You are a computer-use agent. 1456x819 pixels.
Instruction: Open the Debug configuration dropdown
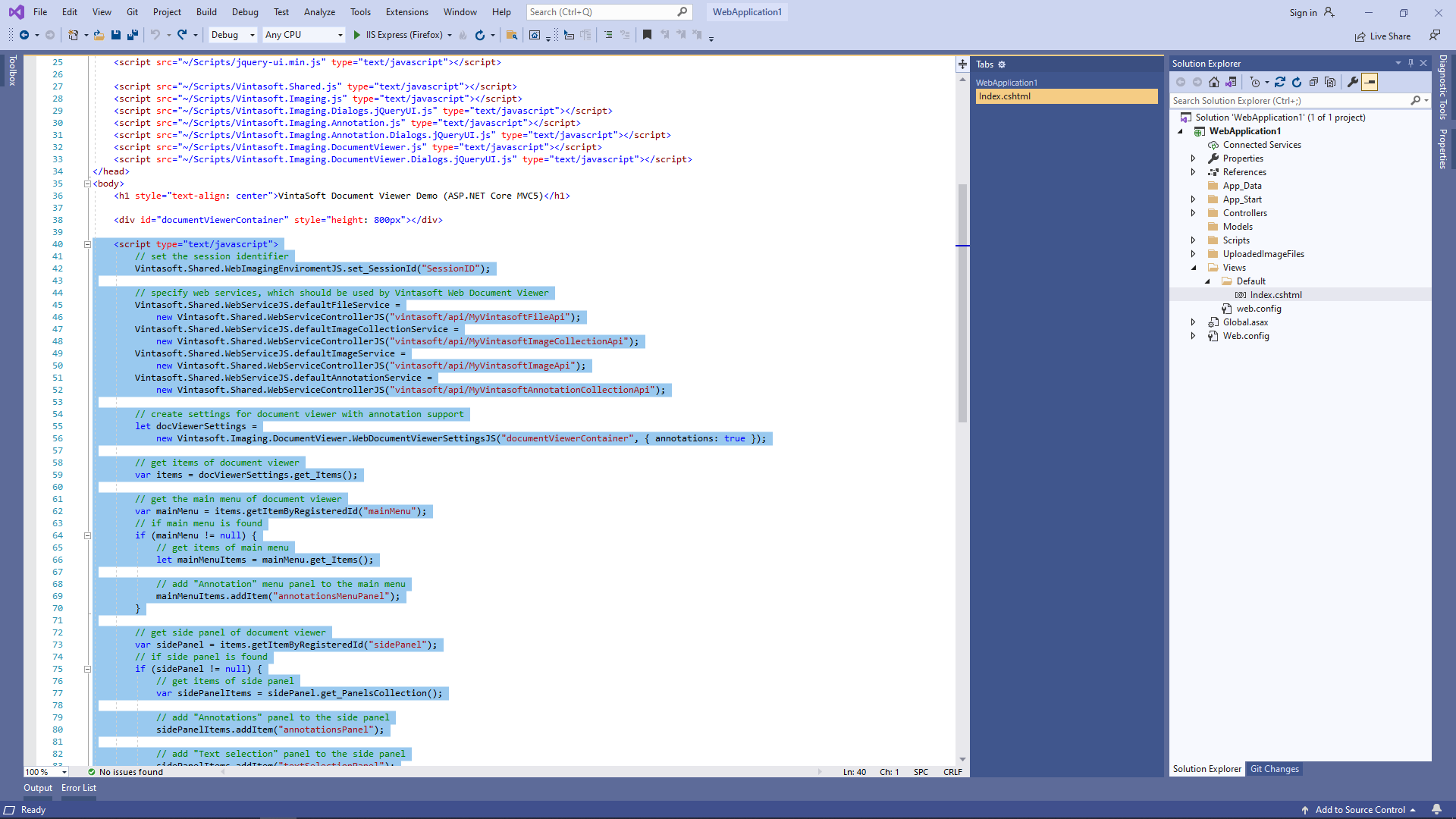tap(233, 35)
